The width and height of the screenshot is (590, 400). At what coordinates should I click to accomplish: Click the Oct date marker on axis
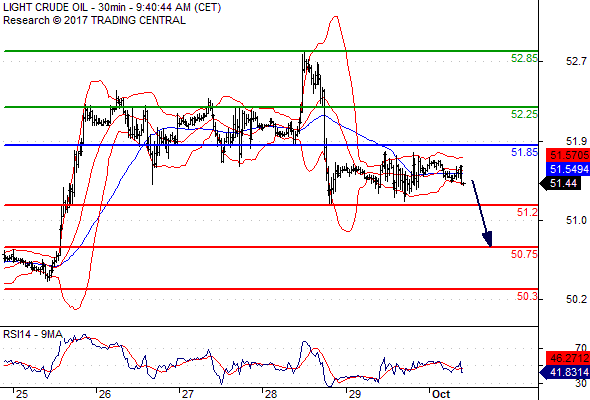(441, 394)
